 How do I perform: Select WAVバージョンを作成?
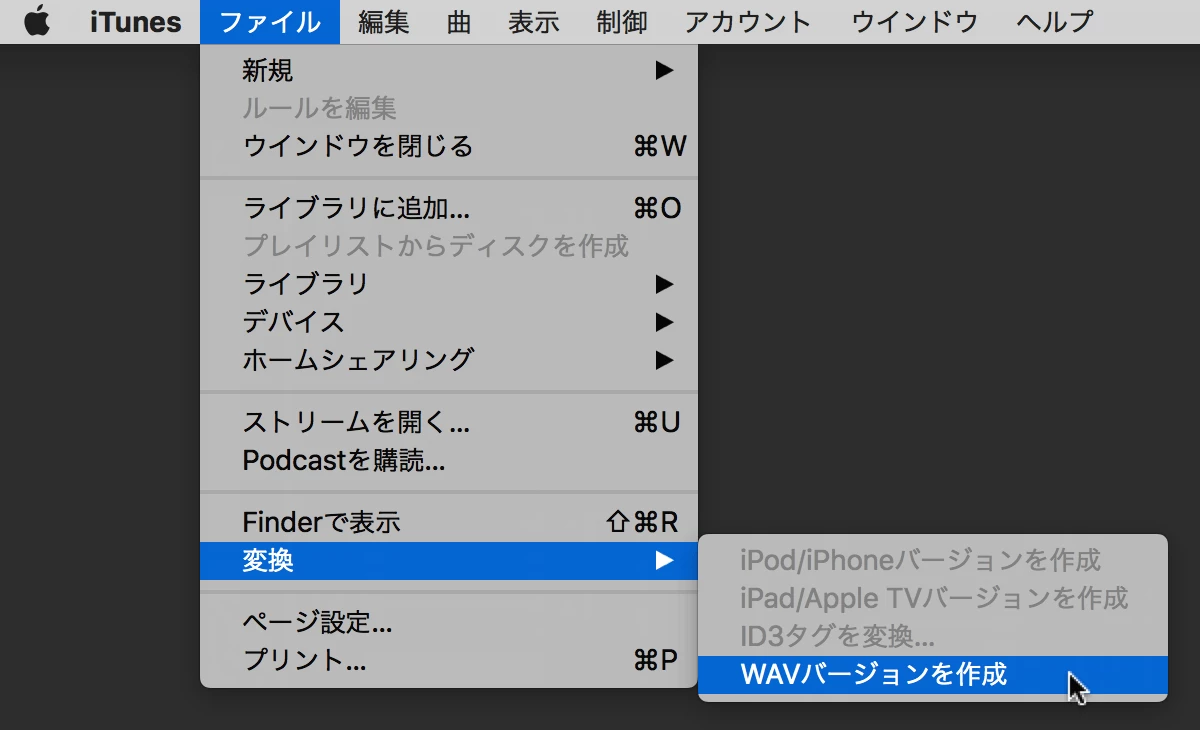(x=933, y=675)
